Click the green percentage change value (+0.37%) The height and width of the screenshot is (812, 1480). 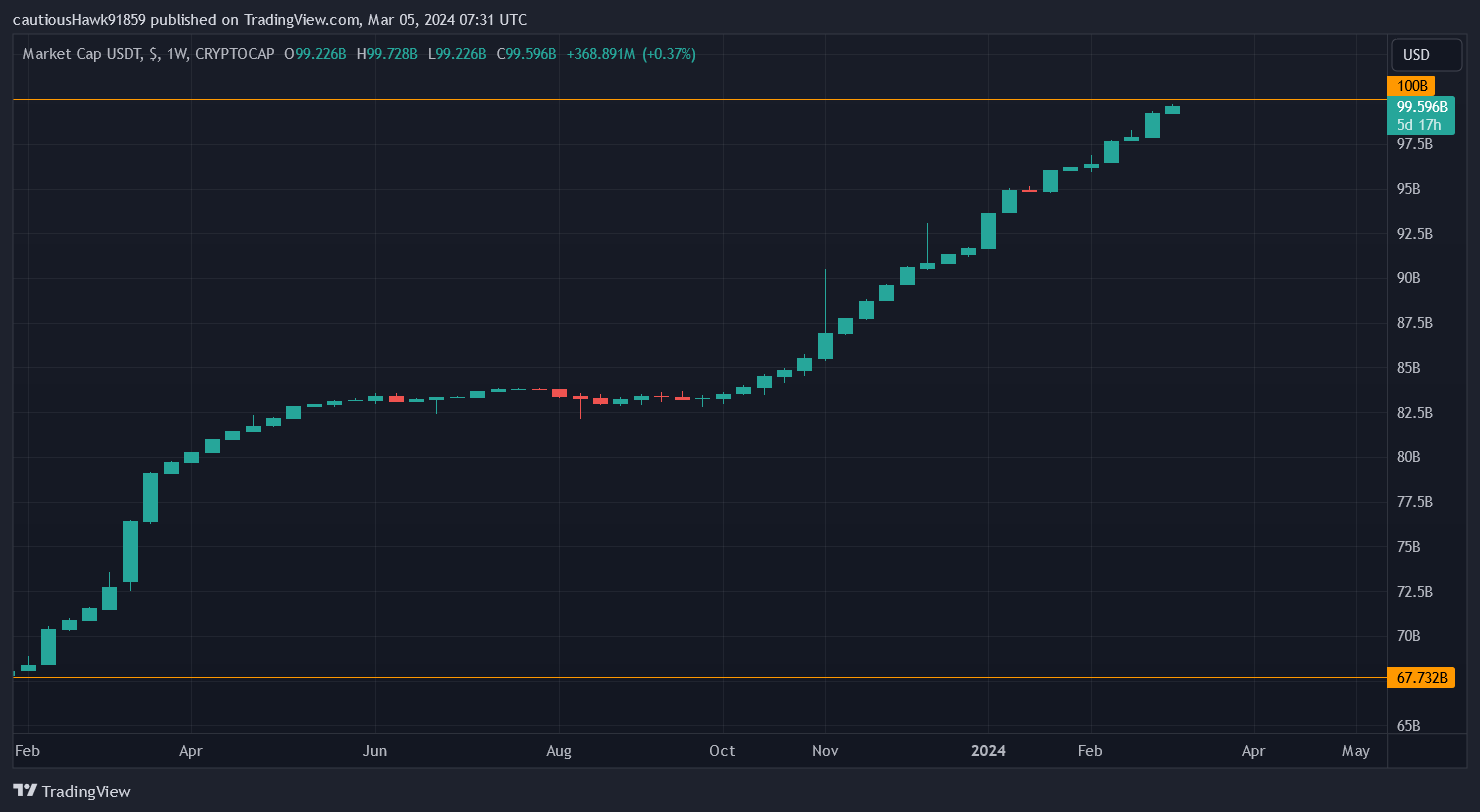[x=666, y=54]
